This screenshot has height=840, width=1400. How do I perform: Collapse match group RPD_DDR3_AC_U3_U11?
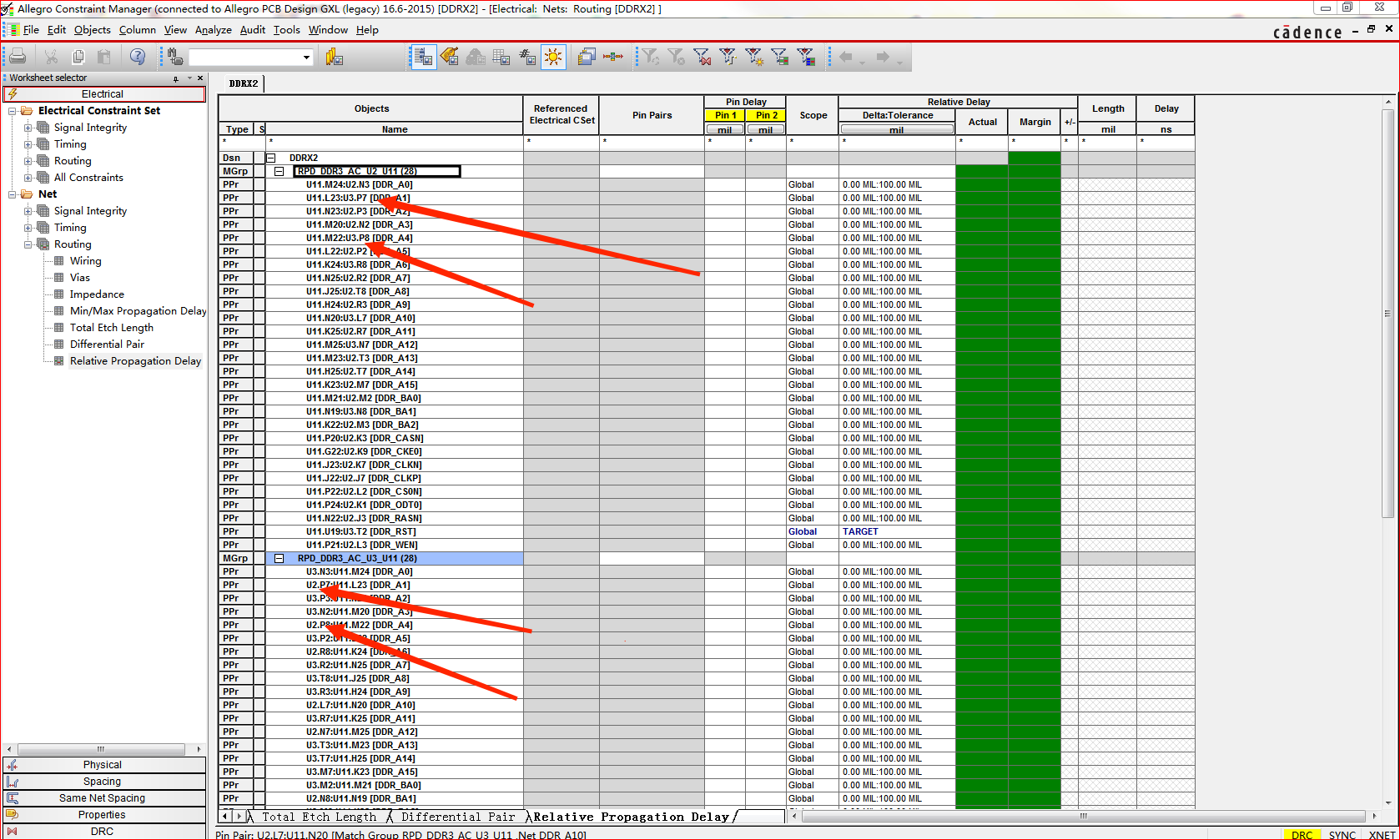tap(279, 558)
